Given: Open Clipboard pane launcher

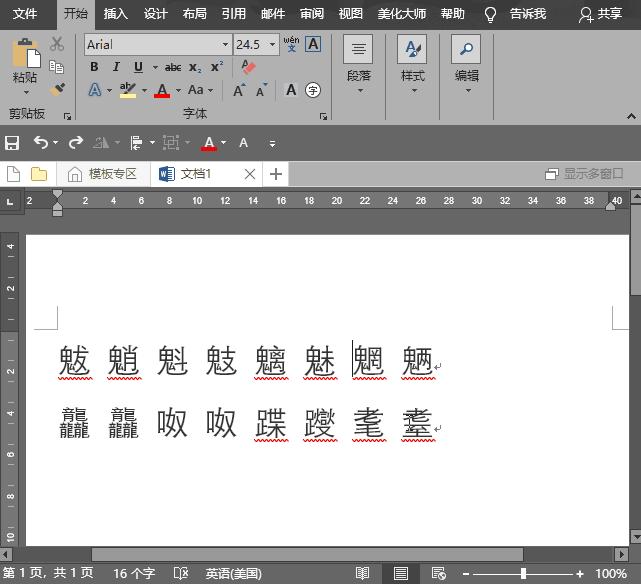Looking at the screenshot, I should 67,116.
